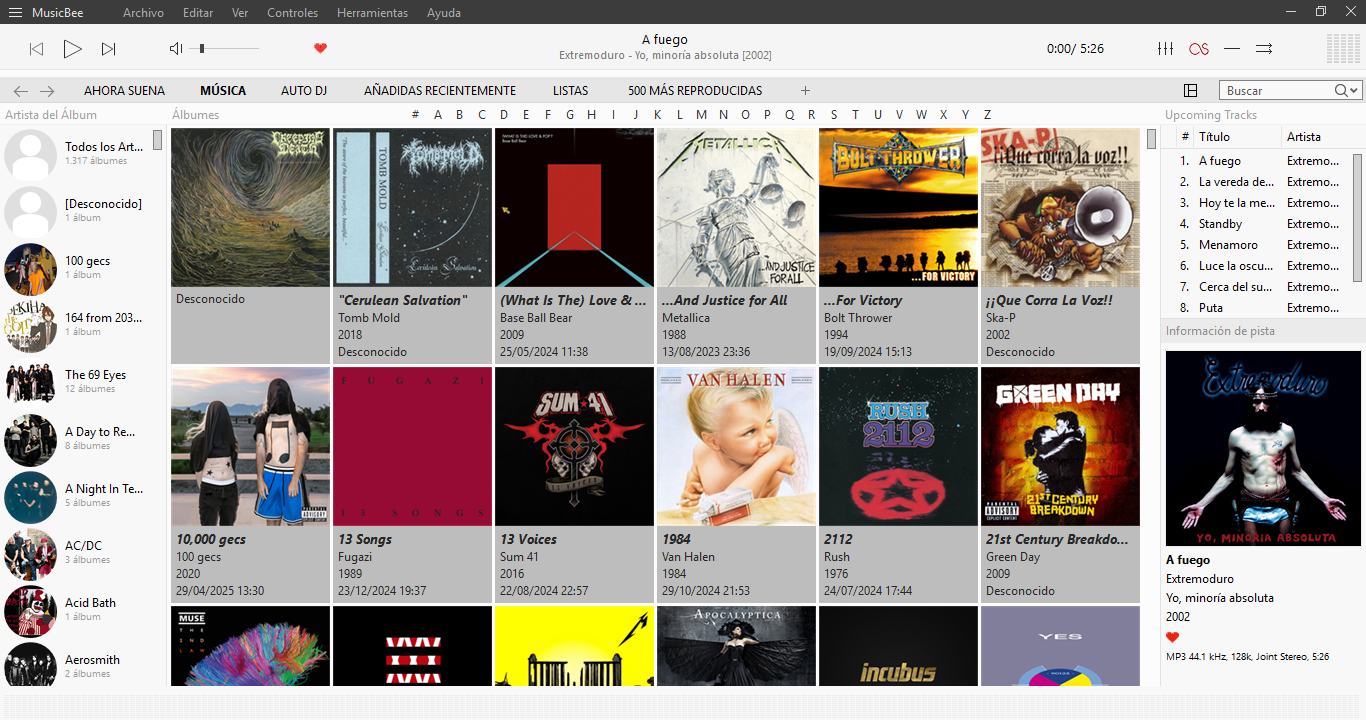
Task: Skip to the previous track
Action: (x=36, y=48)
